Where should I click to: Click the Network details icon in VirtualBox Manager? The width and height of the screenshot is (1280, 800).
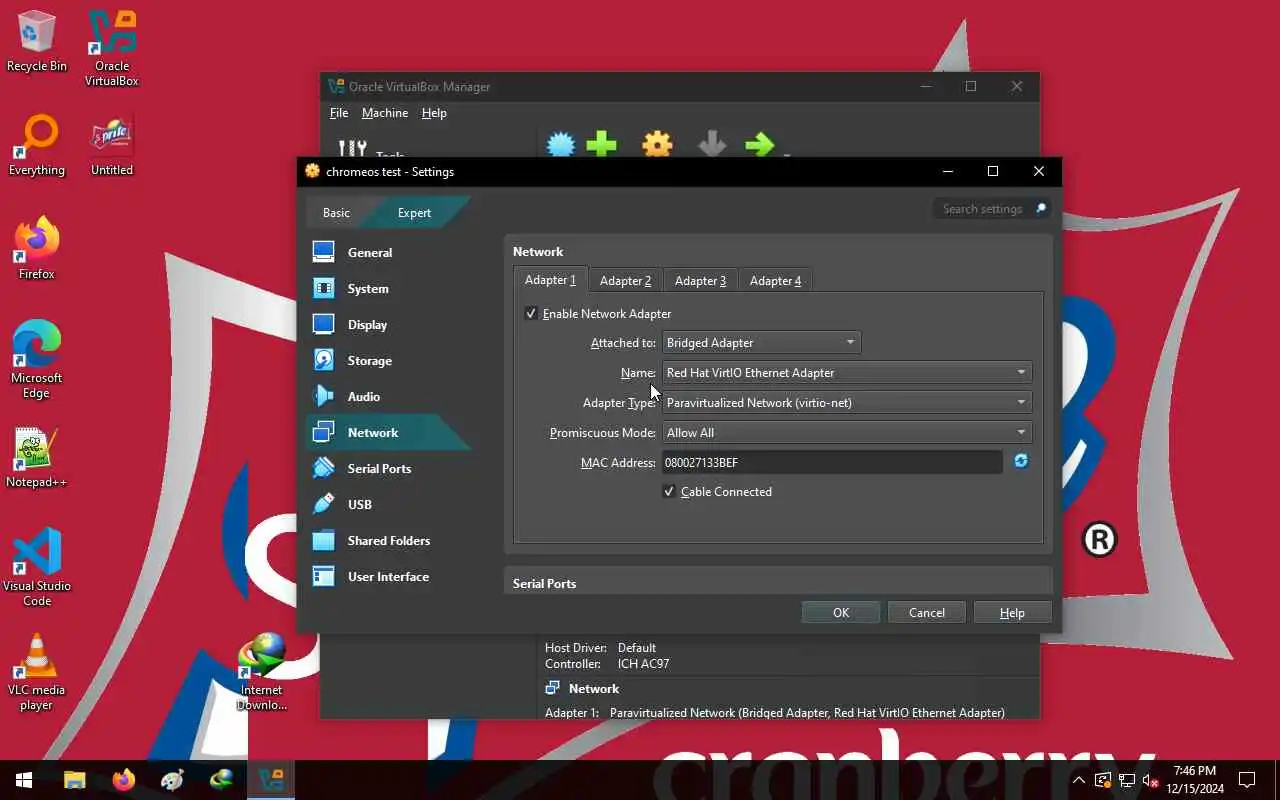552,688
